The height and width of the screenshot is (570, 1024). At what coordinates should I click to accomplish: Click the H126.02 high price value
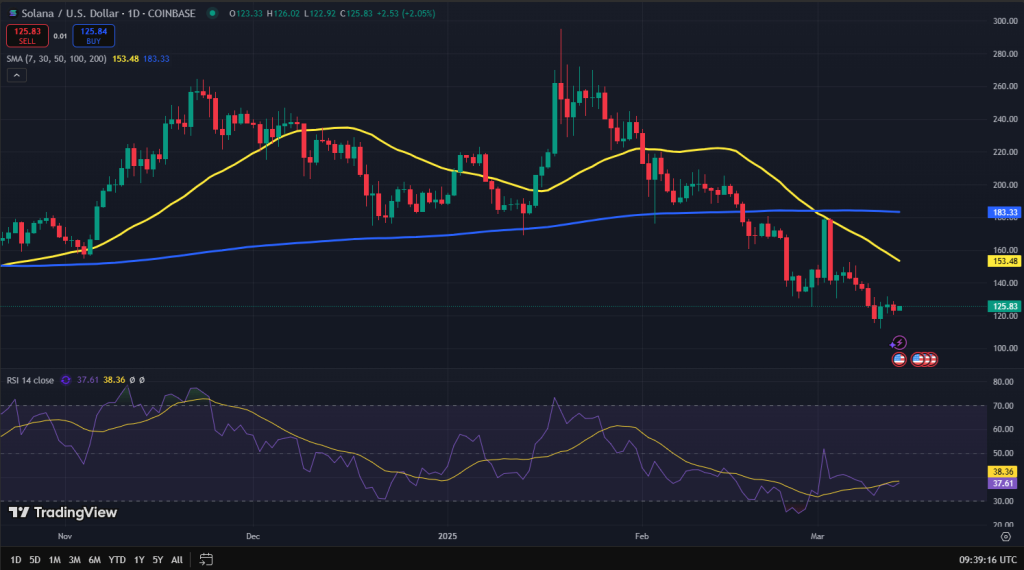click(283, 13)
